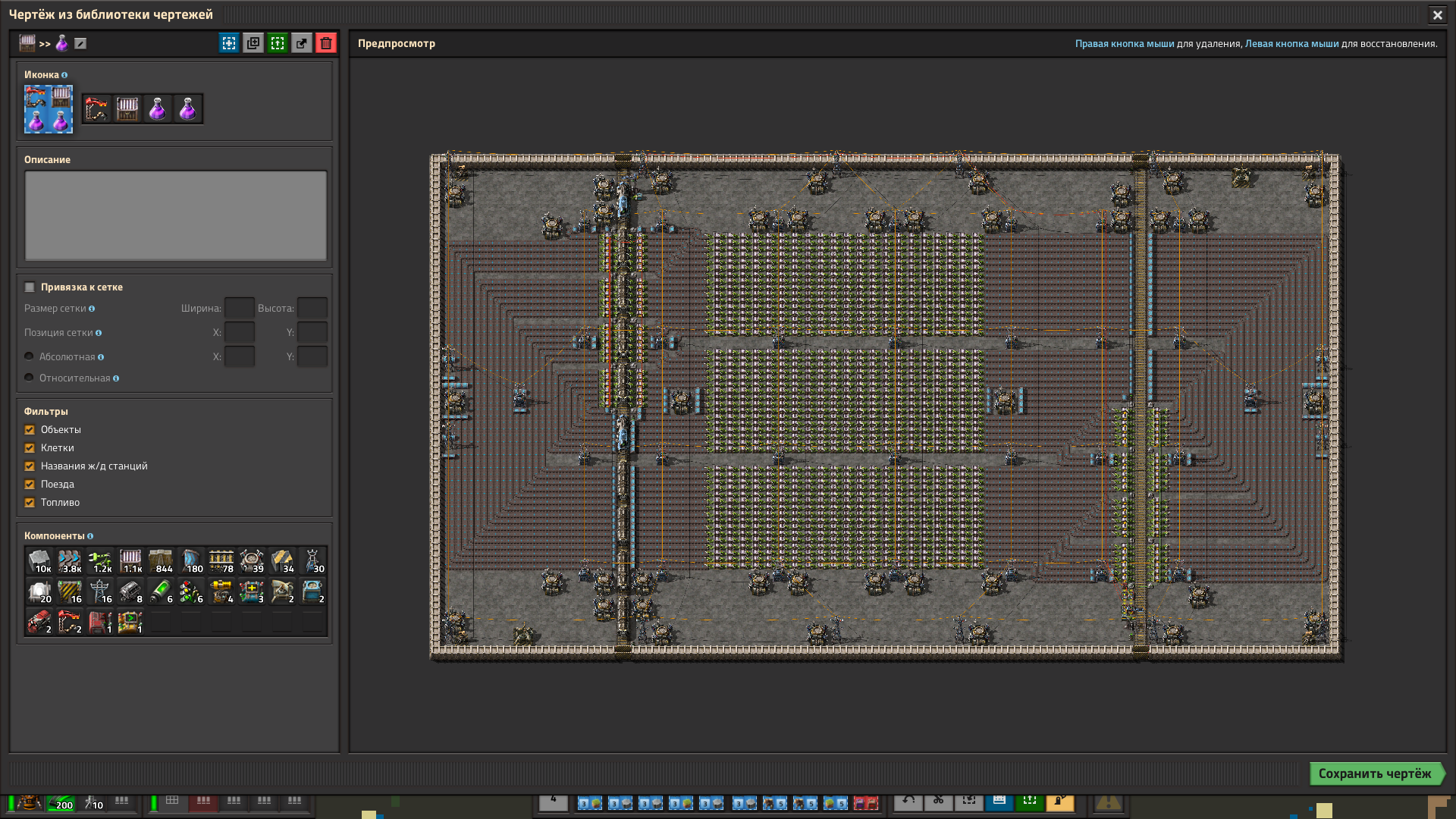Select the third icon slot with purple flask
Viewport: 1456px width, 819px height.
[158, 109]
